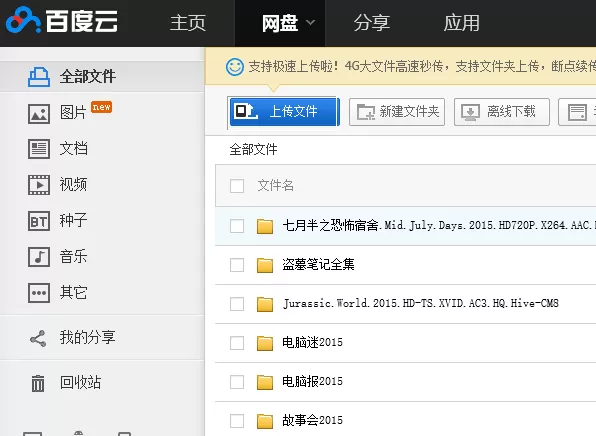This screenshot has height=436, width=596.
Task: Open the 分享 tab
Action: pyautogui.click(x=371, y=23)
